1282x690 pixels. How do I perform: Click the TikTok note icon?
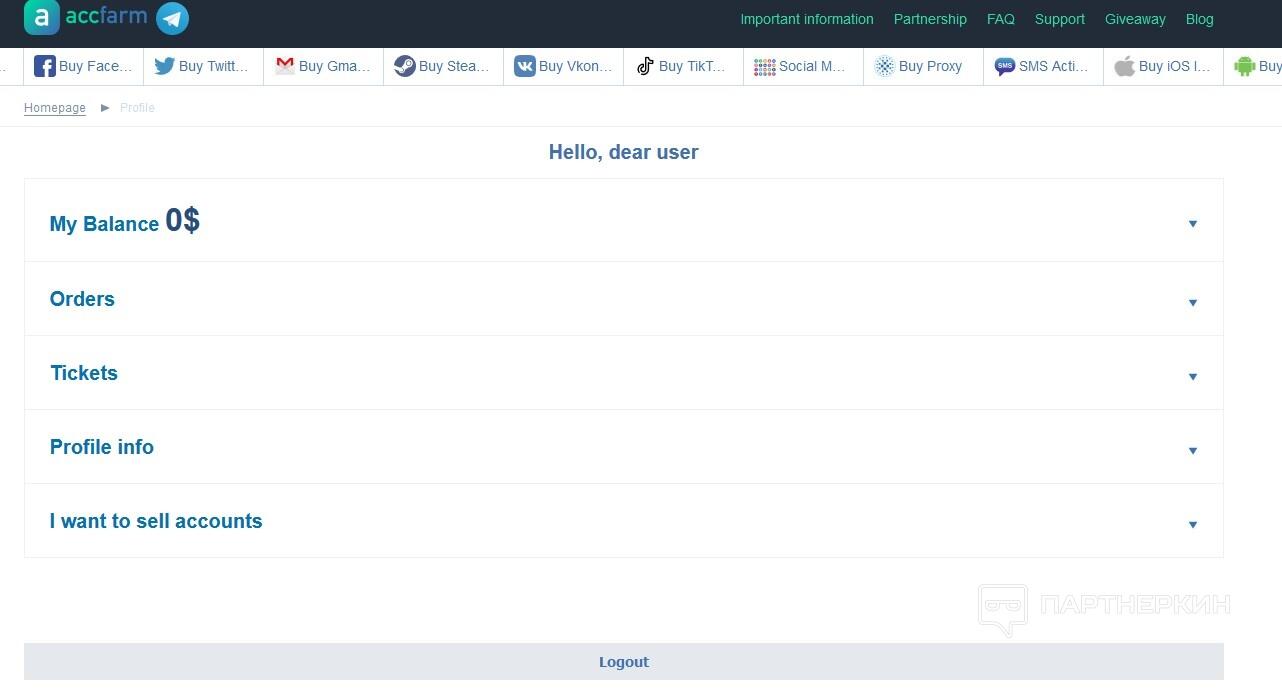pyautogui.click(x=645, y=66)
